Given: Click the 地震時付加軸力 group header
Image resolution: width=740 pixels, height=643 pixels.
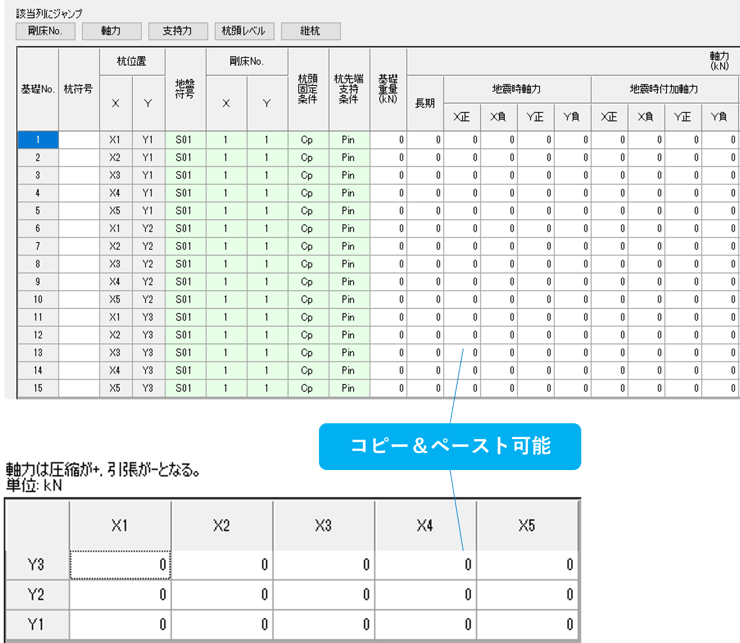Looking at the screenshot, I should pos(664,89).
